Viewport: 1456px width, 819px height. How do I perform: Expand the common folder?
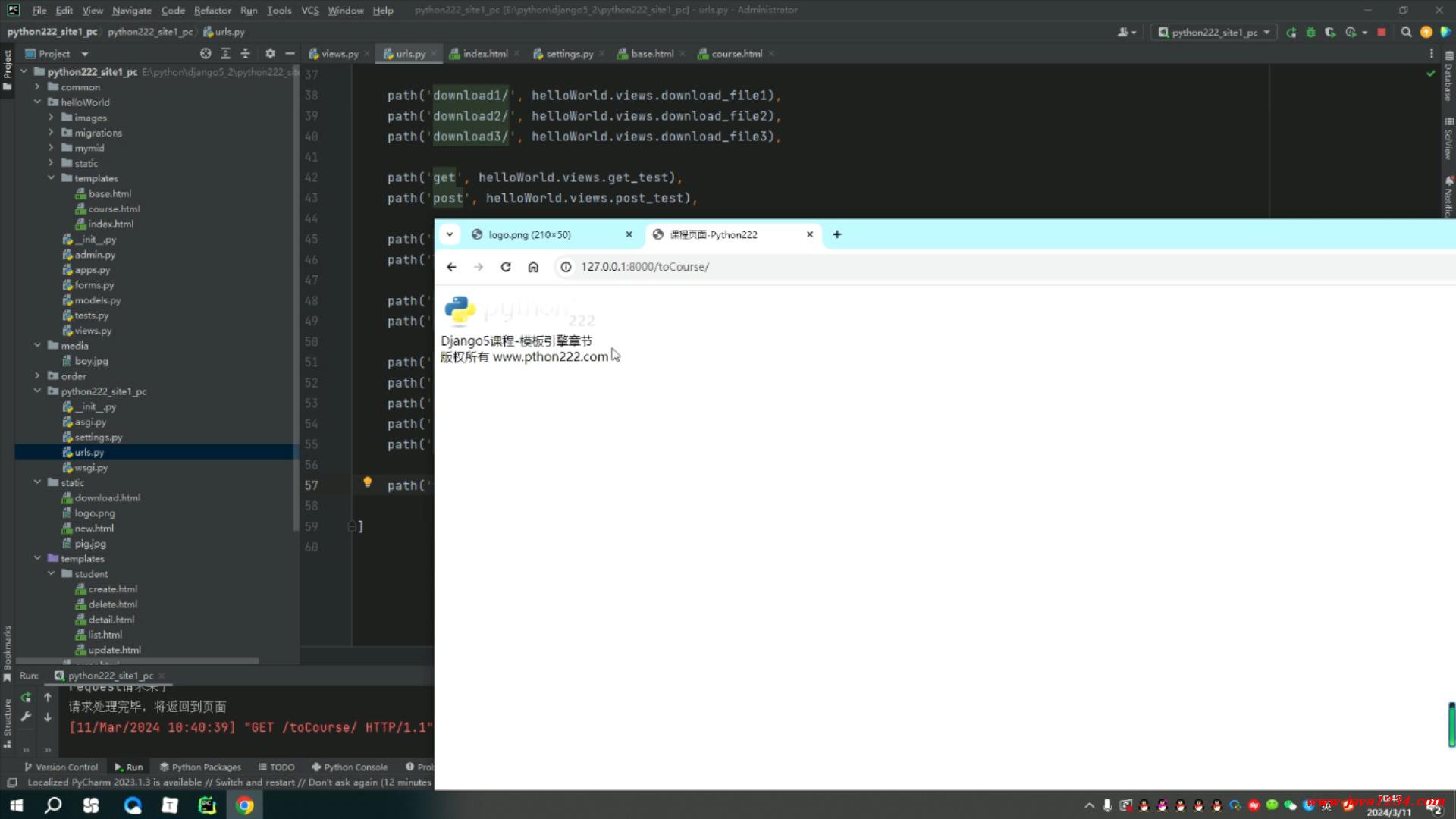[x=37, y=87]
